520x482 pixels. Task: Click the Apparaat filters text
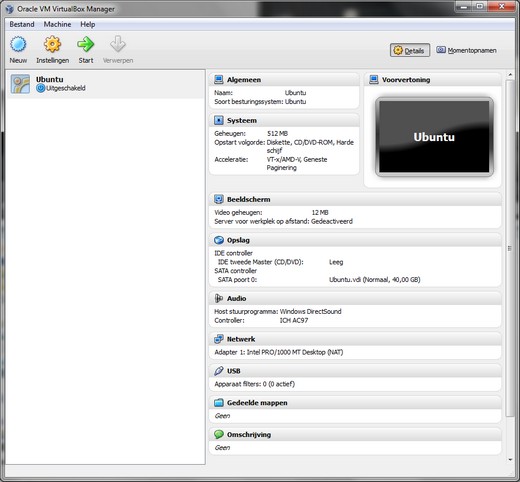pyautogui.click(x=255, y=384)
